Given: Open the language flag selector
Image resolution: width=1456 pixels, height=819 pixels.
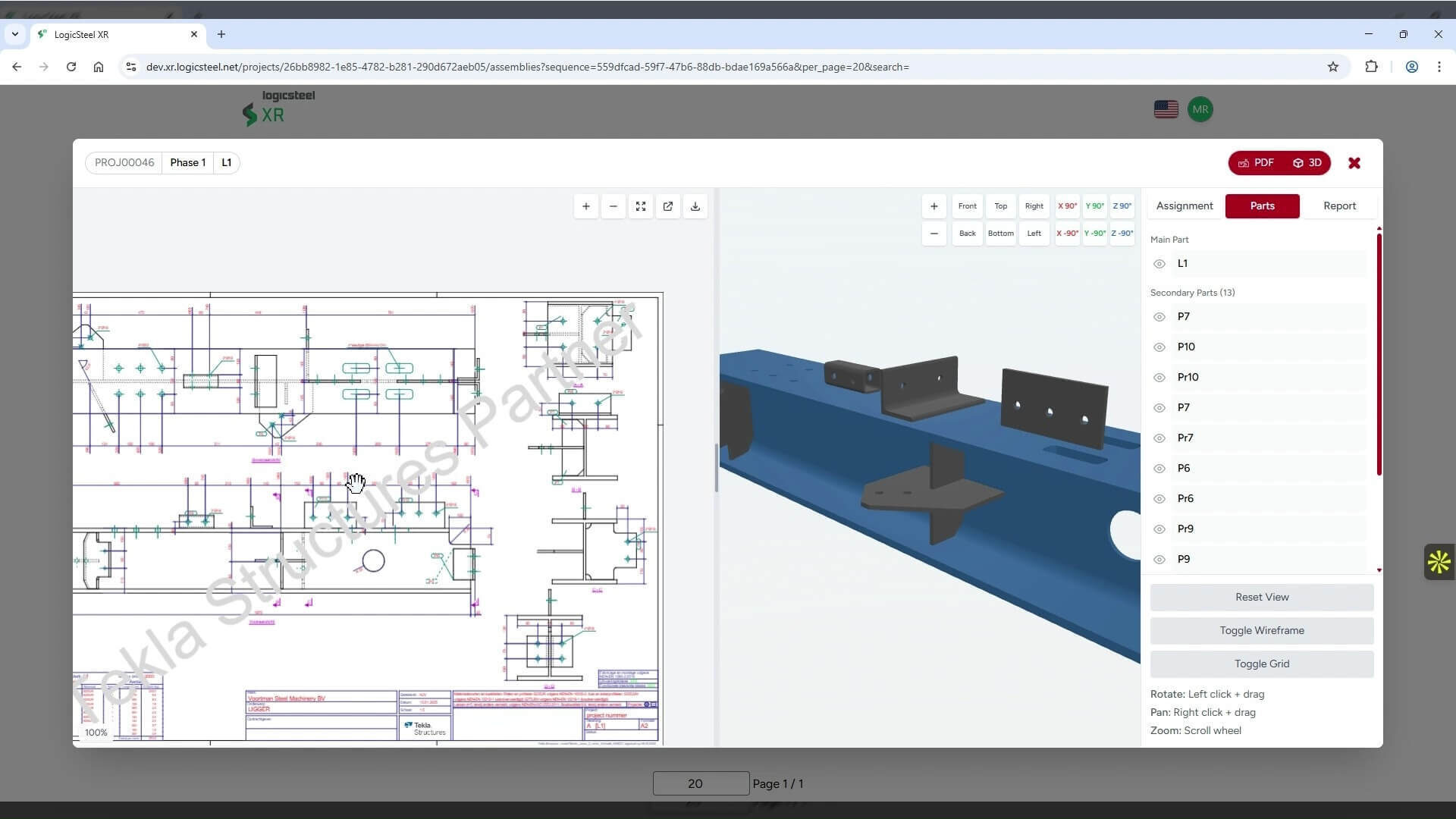Looking at the screenshot, I should coord(1166,109).
